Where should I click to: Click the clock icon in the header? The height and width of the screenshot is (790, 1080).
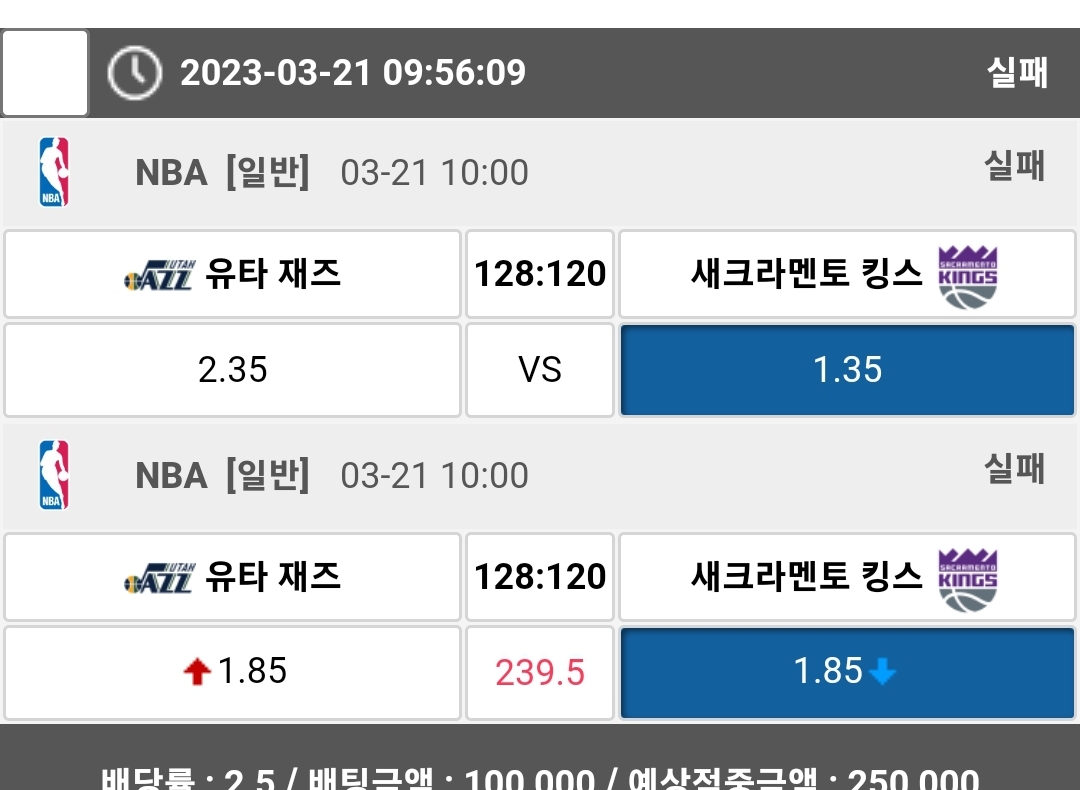point(134,73)
